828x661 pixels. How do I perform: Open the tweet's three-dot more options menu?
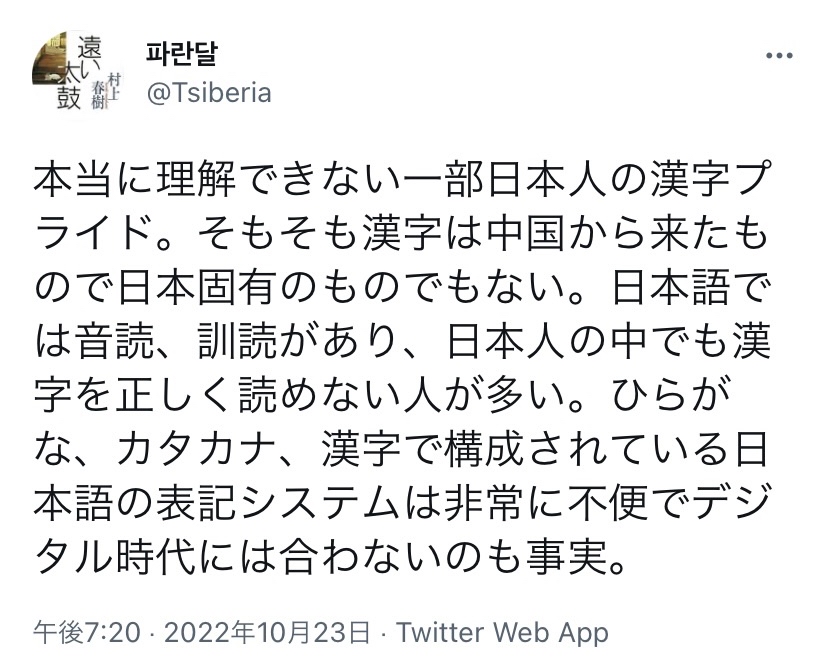(x=779, y=55)
